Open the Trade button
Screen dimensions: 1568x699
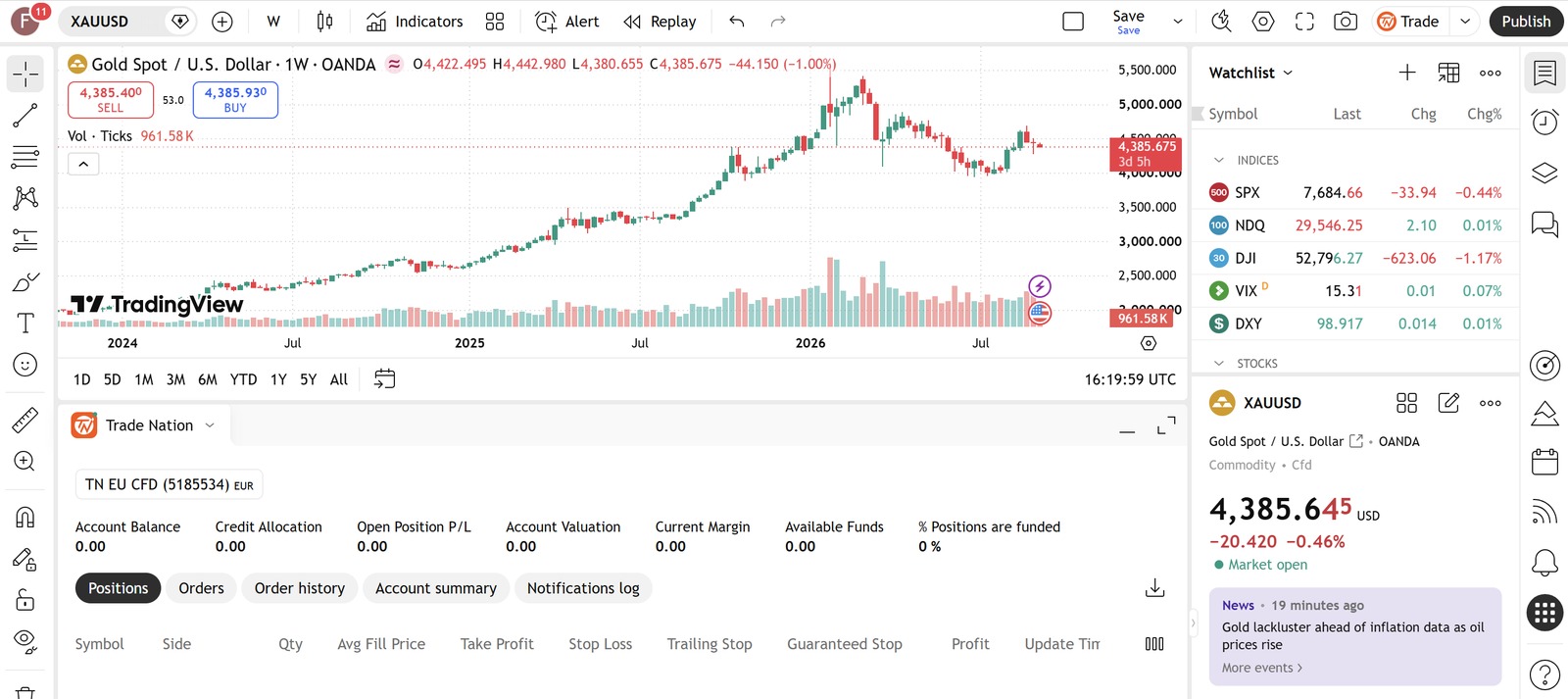(1408, 22)
